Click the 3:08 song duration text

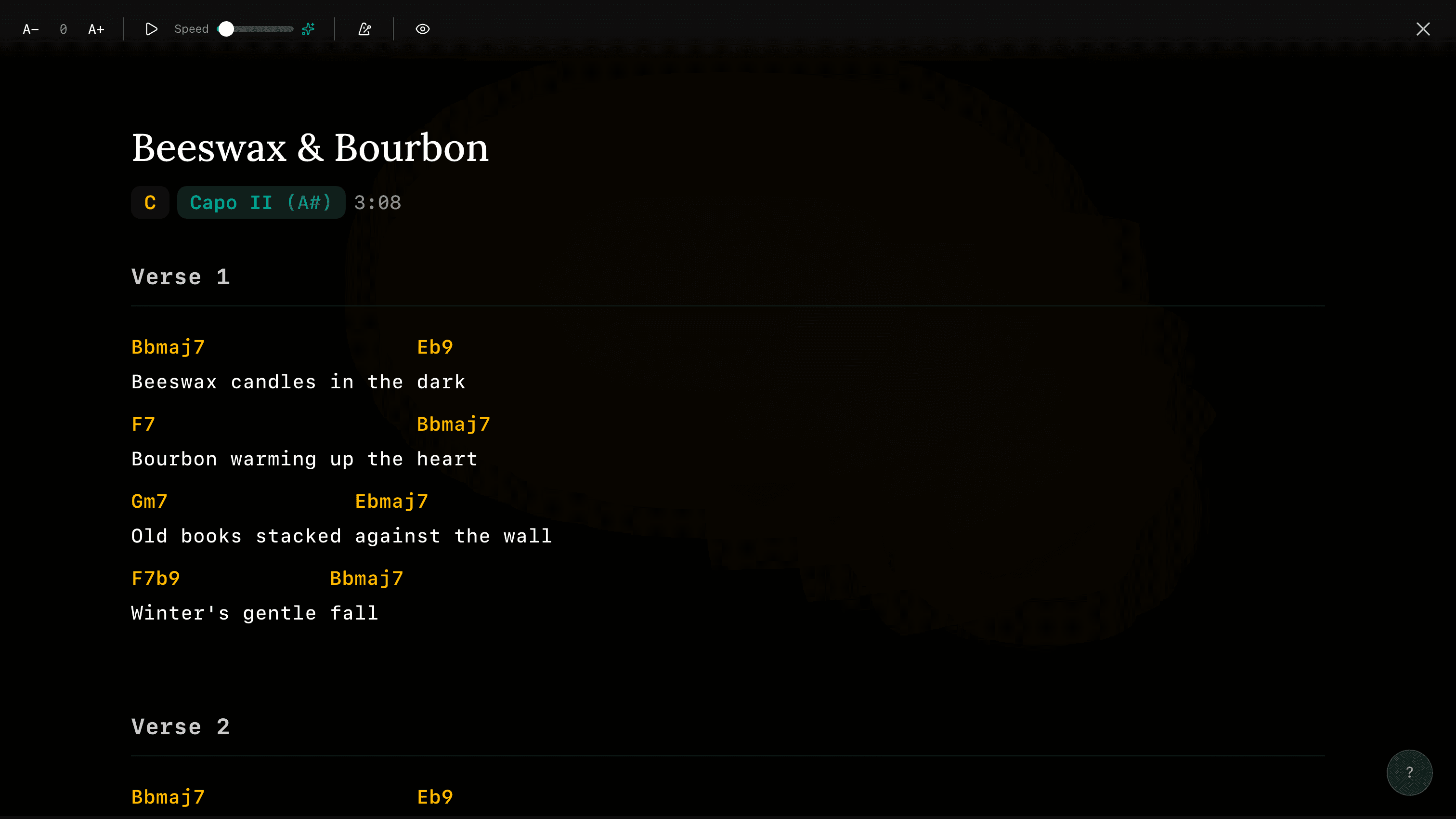click(377, 202)
